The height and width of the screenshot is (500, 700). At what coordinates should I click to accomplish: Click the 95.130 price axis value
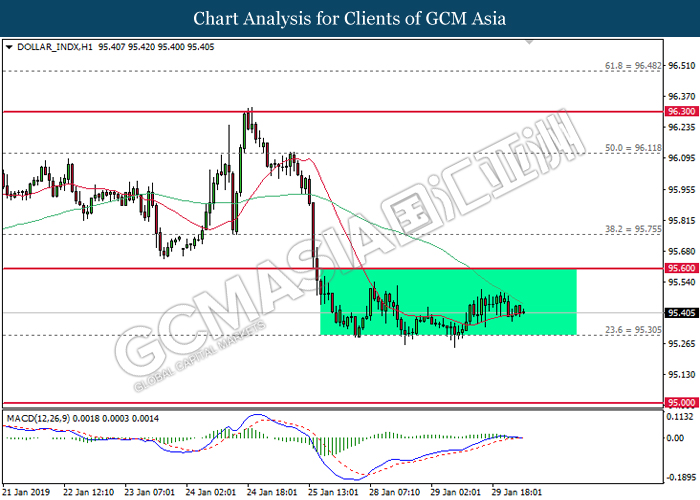[x=681, y=375]
